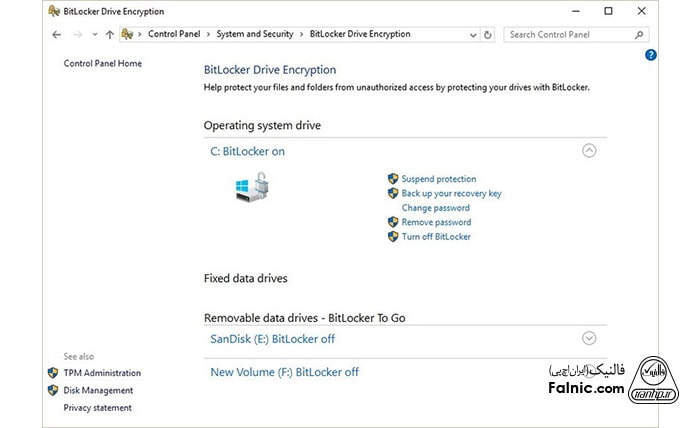Click Suspend protection link
694x428 pixels.
[438, 179]
